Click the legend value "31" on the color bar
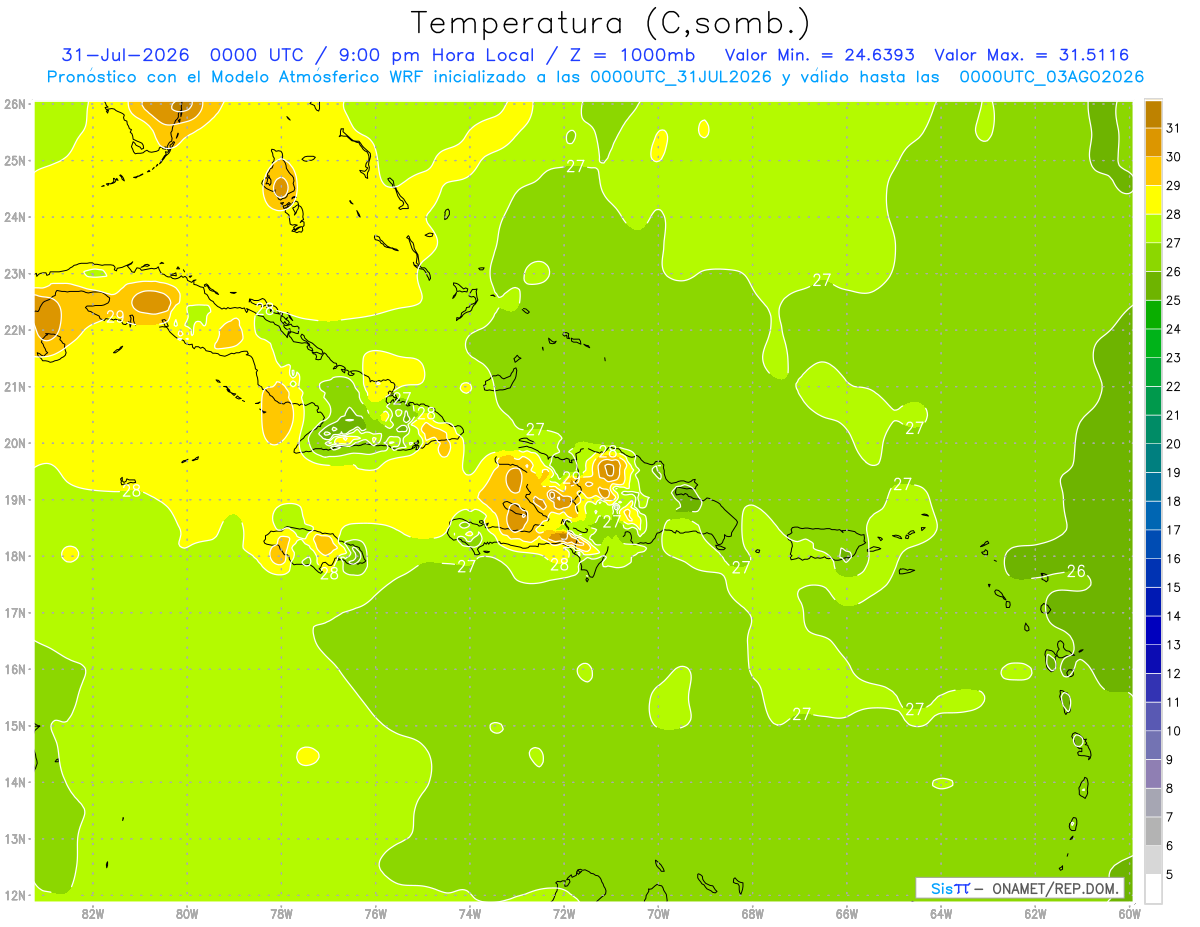The height and width of the screenshot is (927, 1200). [1174, 128]
